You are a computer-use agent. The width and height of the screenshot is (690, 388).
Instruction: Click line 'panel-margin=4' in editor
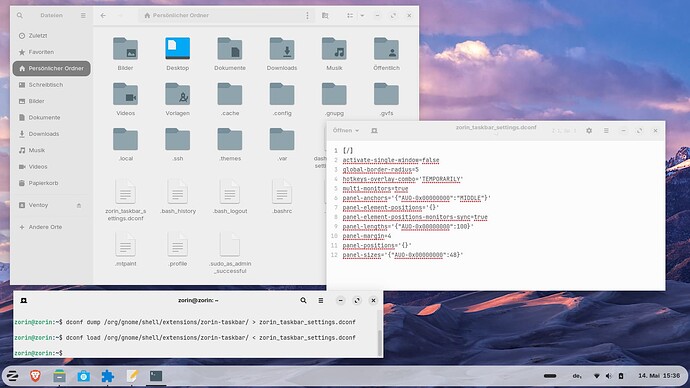367,236
